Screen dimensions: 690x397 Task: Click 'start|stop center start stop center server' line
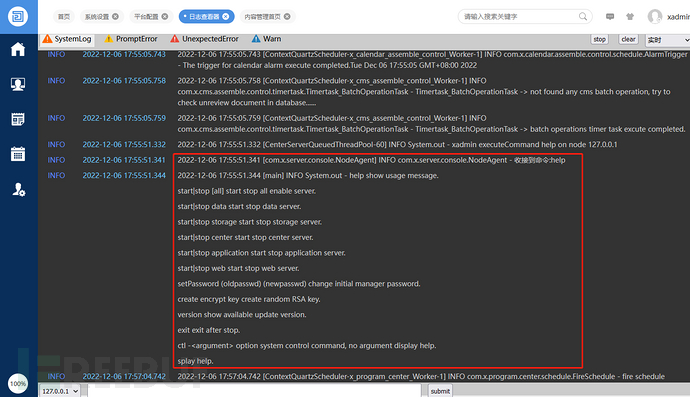click(x=246, y=237)
